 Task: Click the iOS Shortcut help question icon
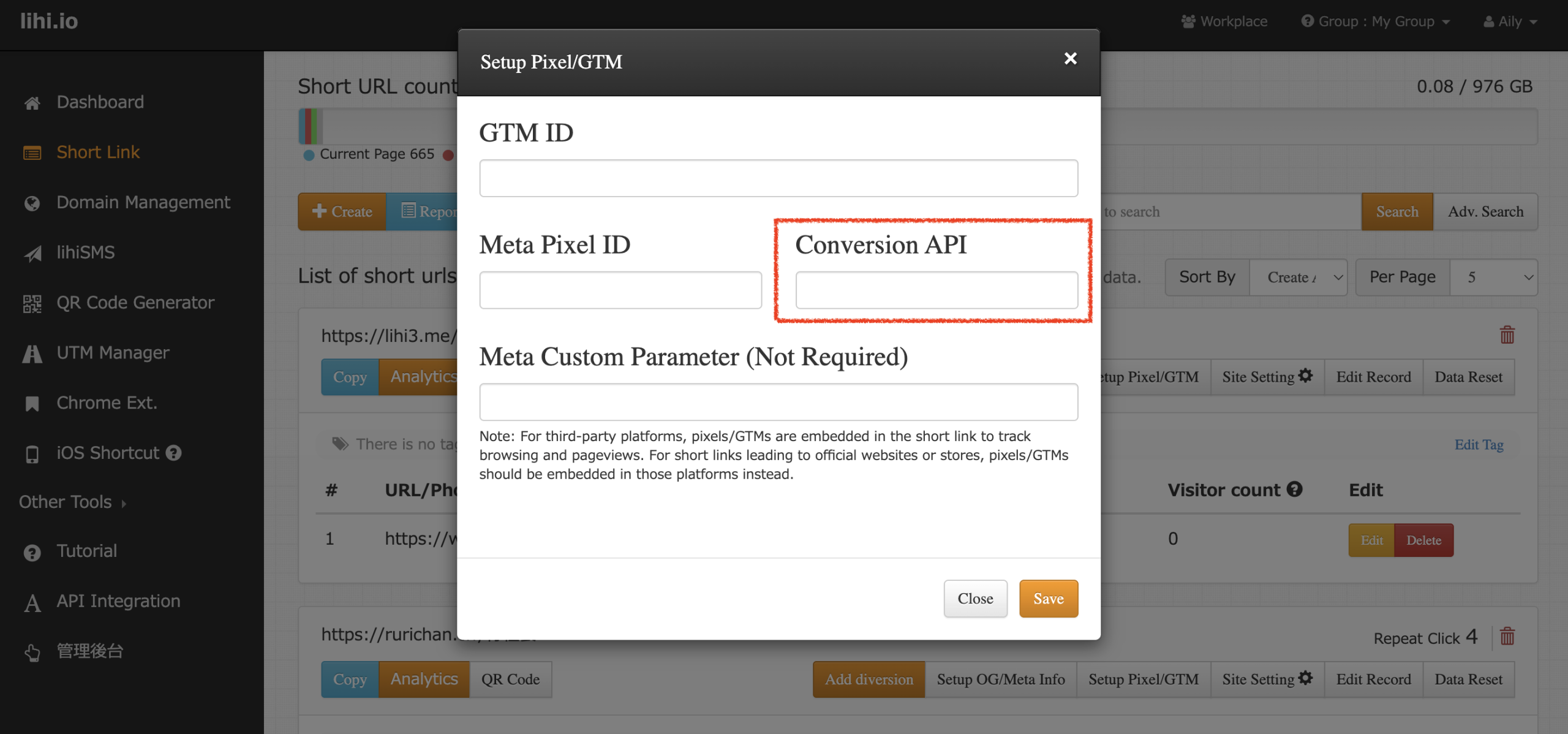click(174, 453)
